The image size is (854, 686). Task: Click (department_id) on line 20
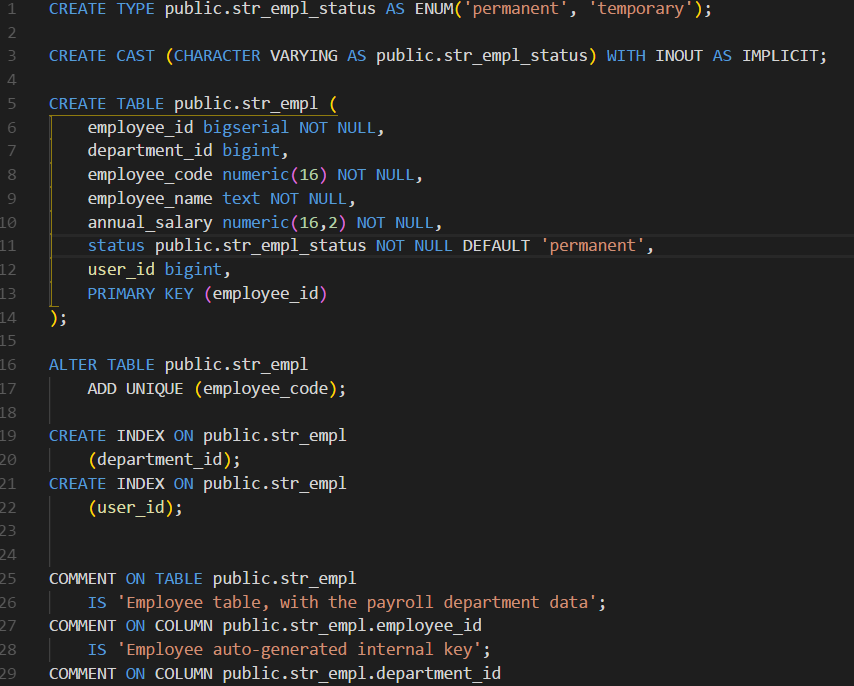[x=159, y=460]
